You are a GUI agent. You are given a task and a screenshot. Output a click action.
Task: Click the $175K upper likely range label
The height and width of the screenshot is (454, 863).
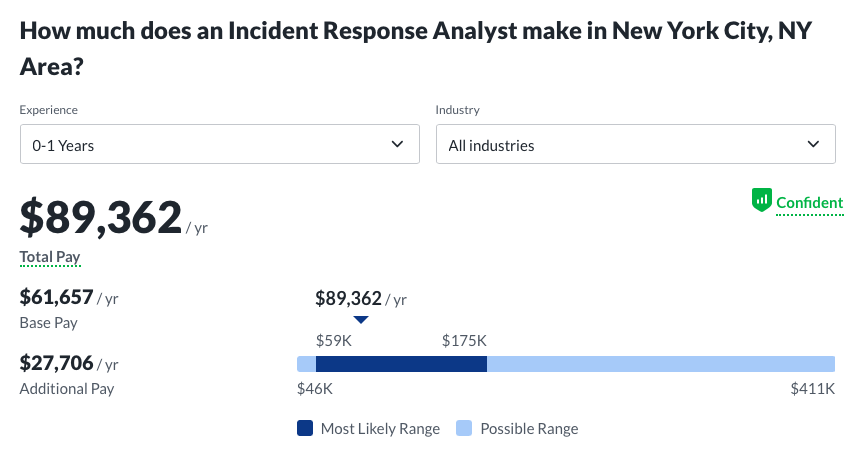coord(464,341)
